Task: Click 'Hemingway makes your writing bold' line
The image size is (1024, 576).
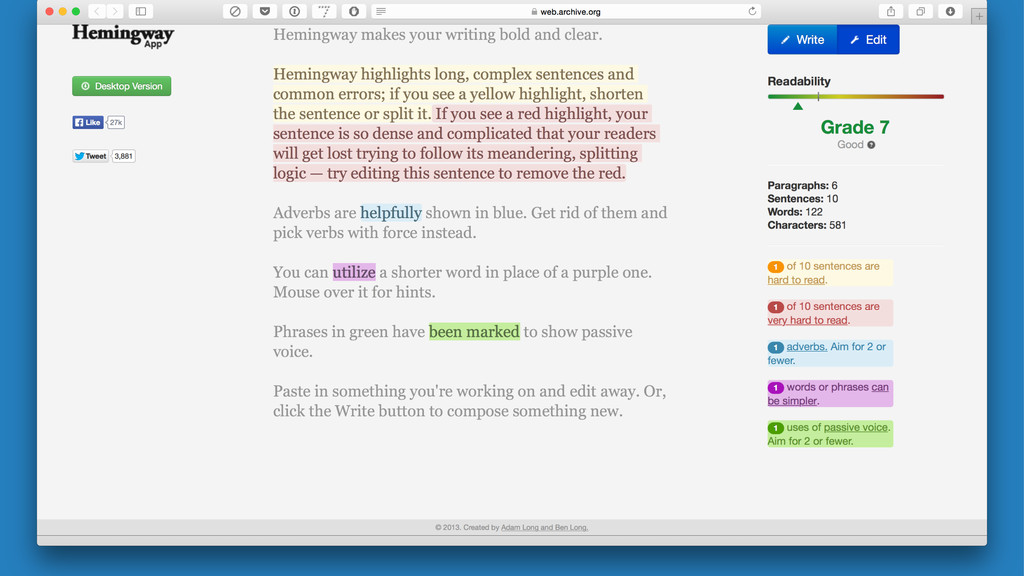Action: tap(438, 35)
